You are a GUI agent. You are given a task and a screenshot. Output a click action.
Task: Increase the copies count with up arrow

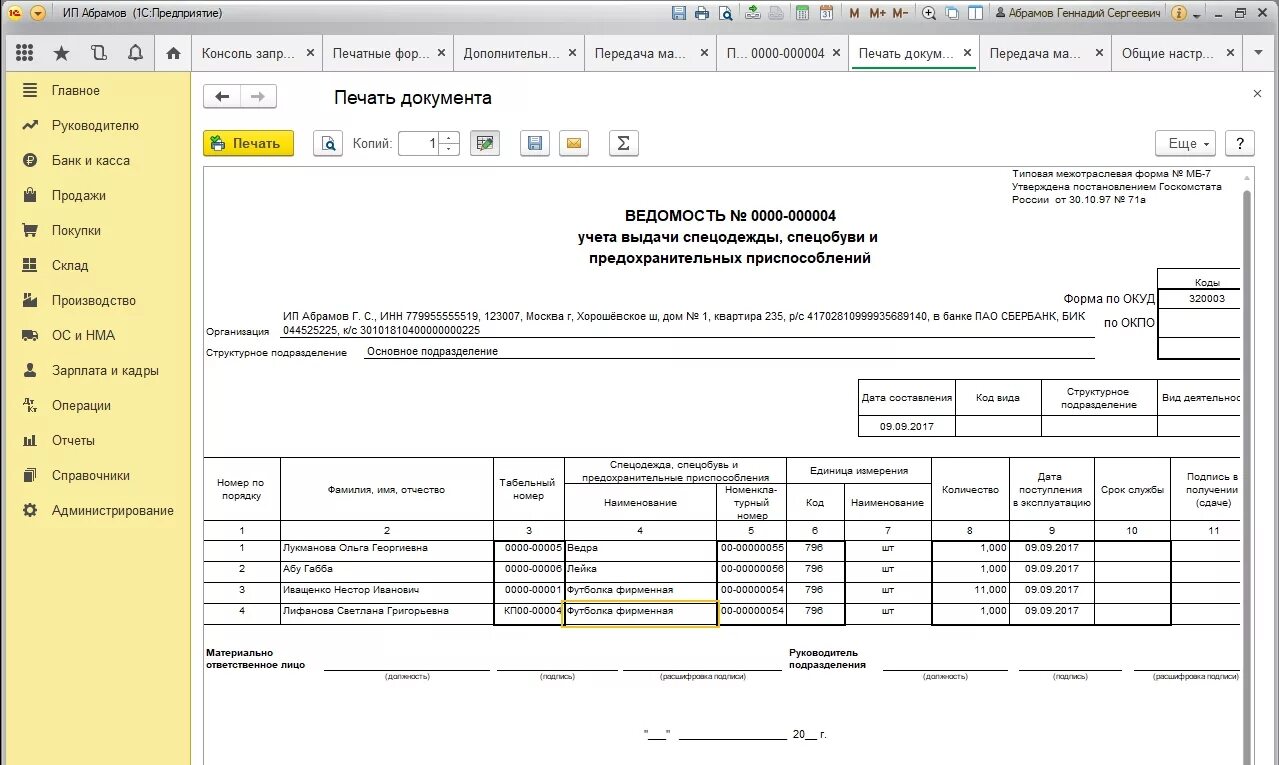tap(450, 138)
